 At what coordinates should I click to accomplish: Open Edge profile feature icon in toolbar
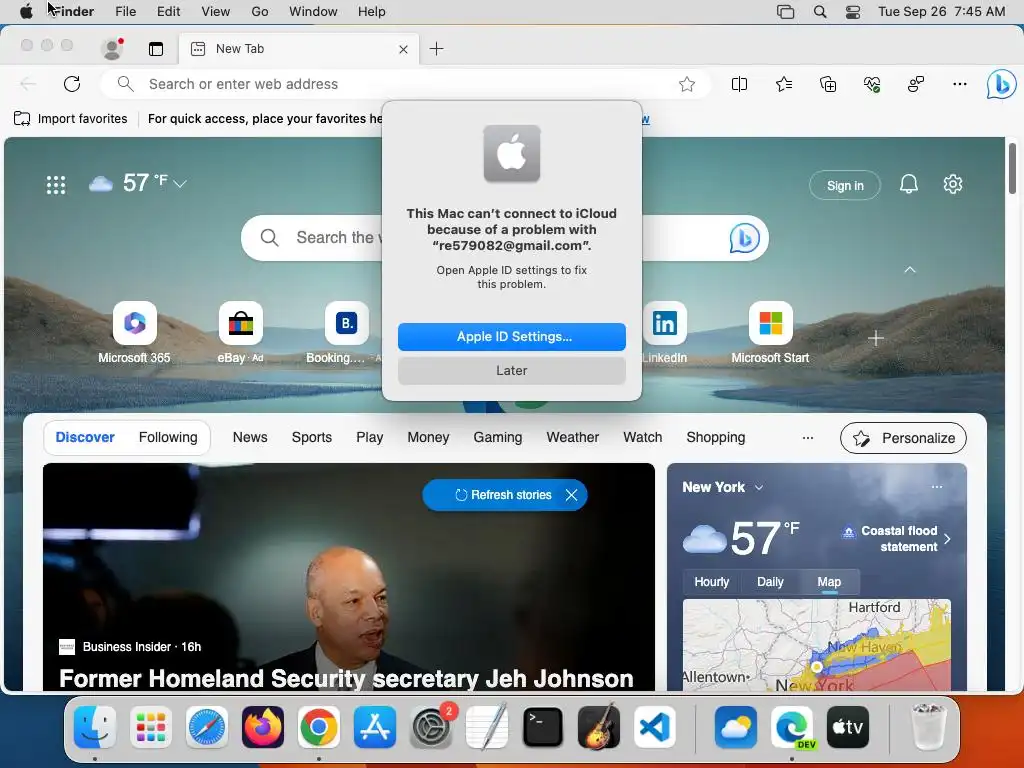click(916, 84)
